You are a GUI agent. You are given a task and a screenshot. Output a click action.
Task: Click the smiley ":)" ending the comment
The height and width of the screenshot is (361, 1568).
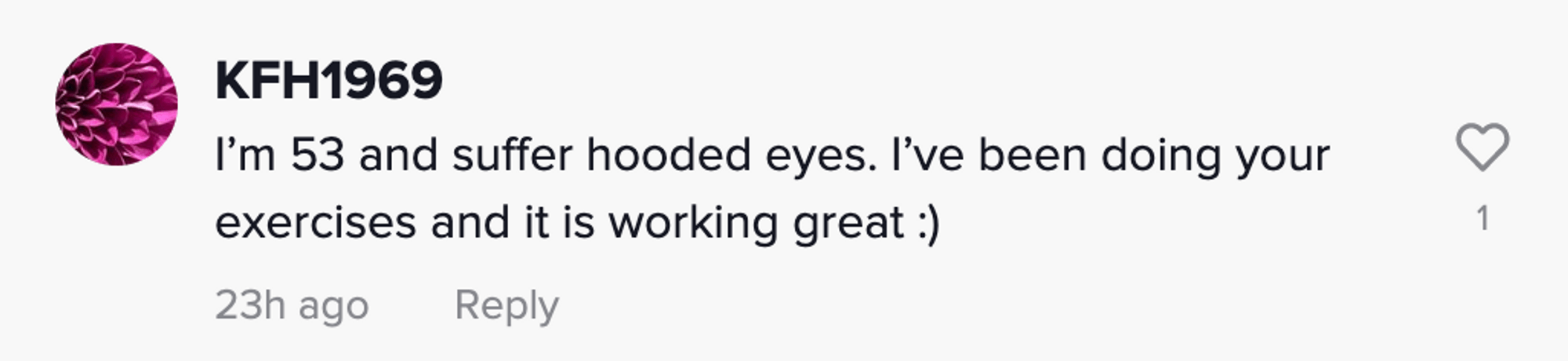click(x=927, y=224)
